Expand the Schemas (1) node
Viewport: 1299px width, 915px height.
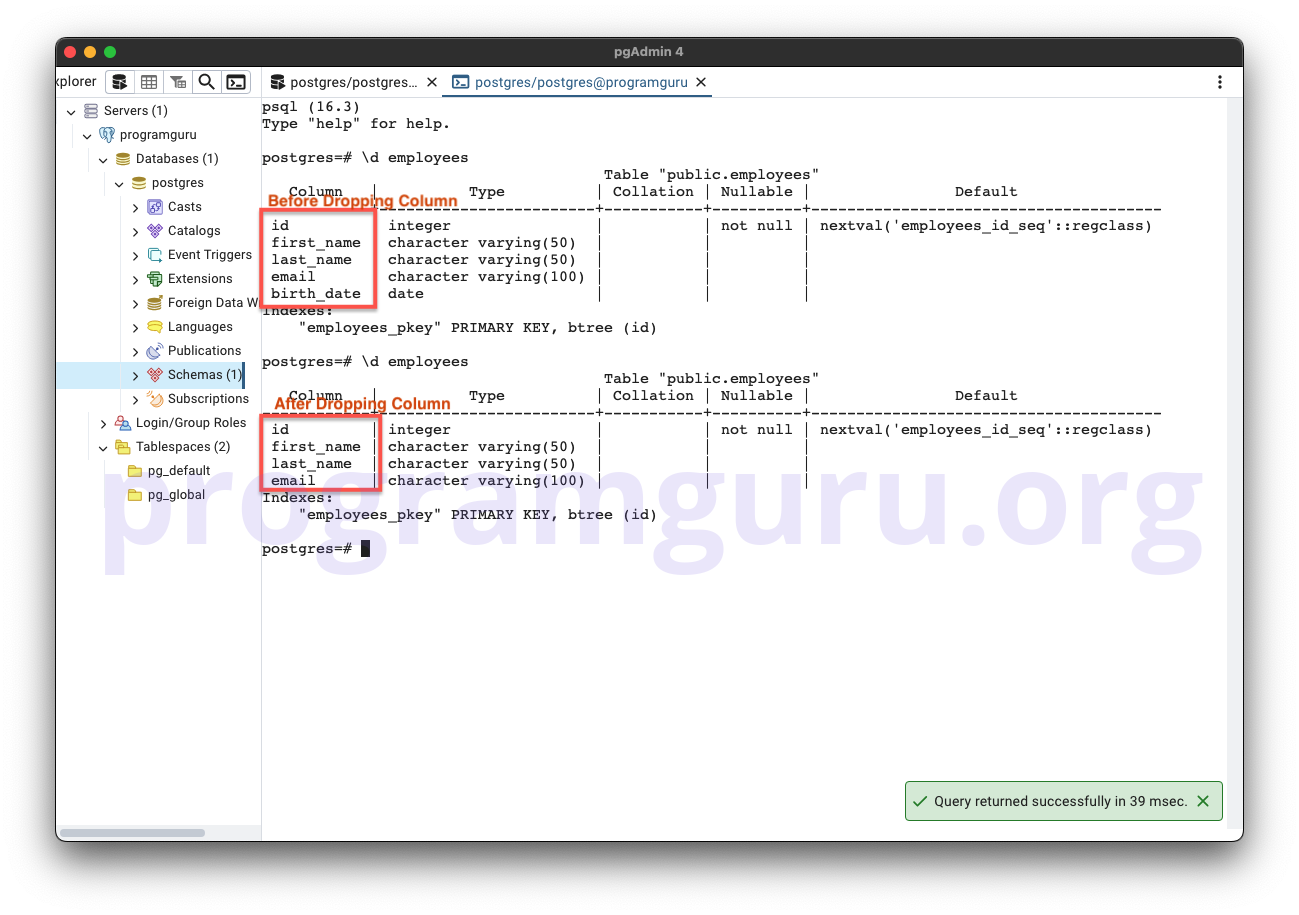tap(136, 375)
